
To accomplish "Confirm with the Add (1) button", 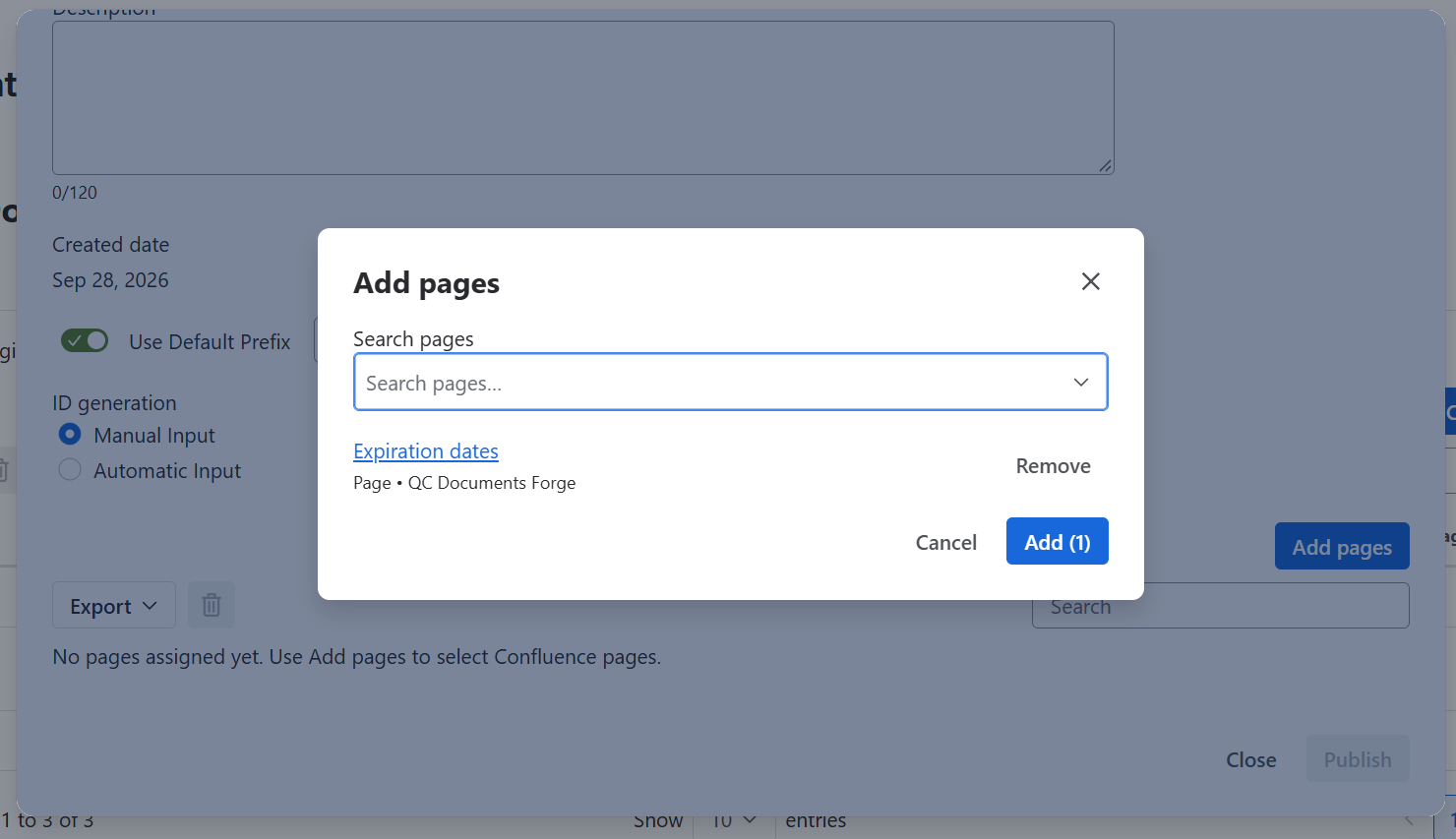I will click(x=1058, y=542).
